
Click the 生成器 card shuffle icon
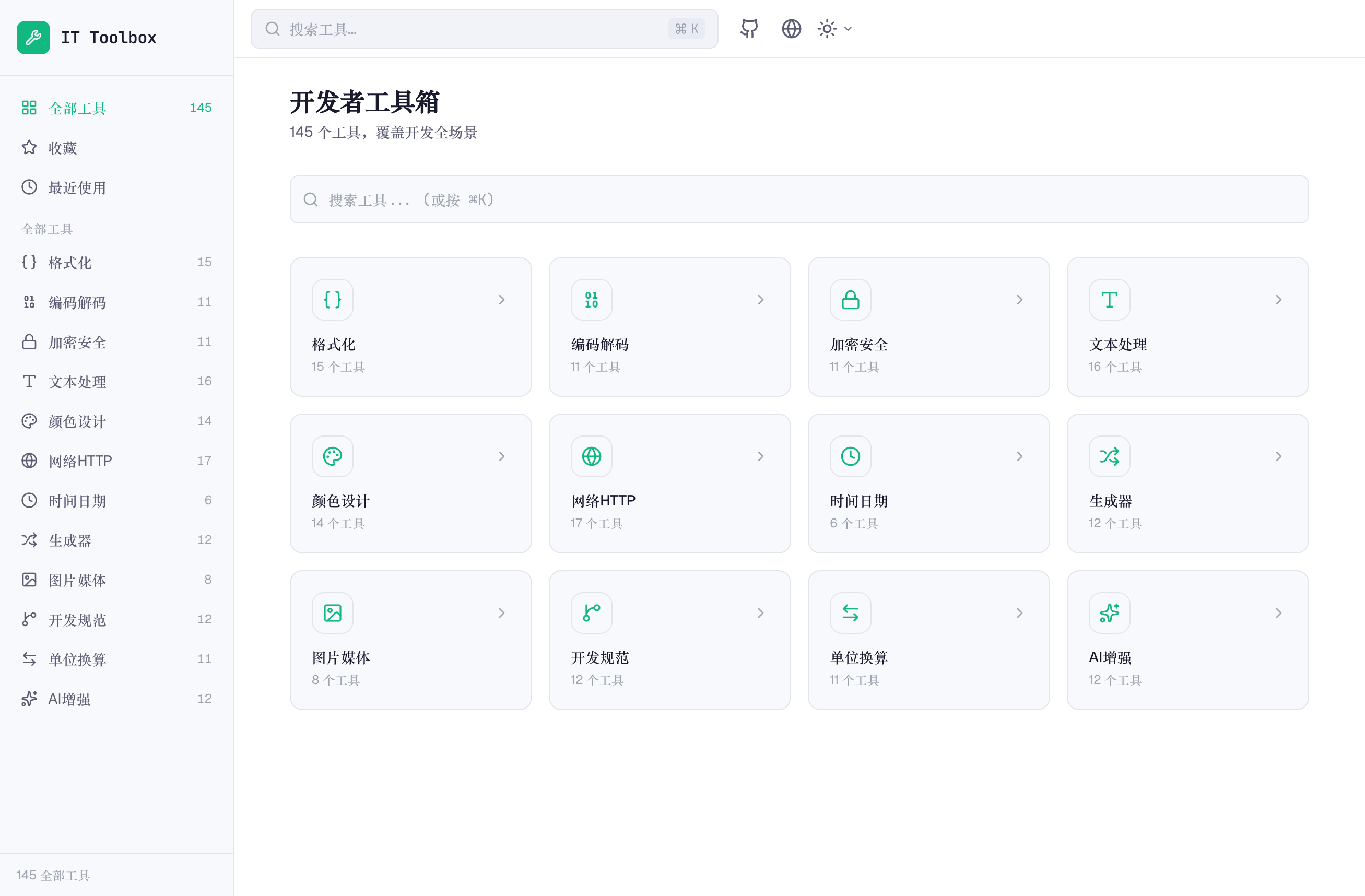point(1109,456)
